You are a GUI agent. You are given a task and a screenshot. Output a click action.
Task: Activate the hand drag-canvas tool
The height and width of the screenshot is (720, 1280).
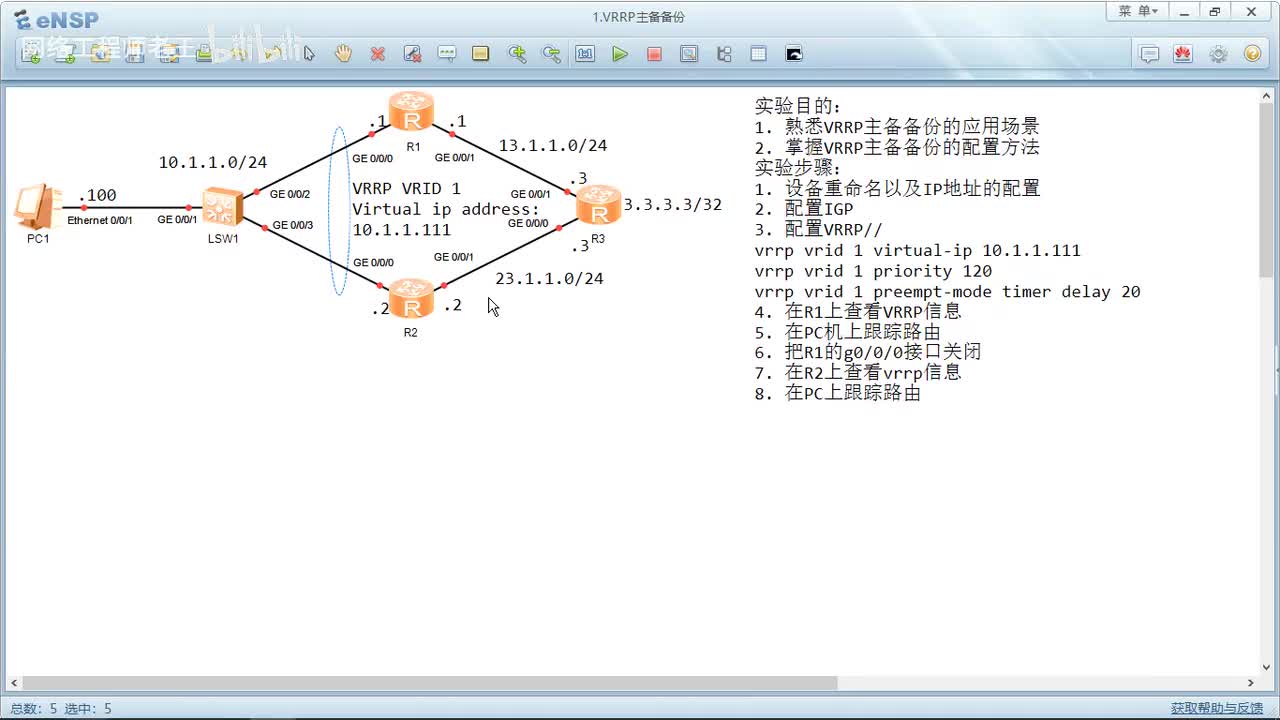tap(343, 54)
